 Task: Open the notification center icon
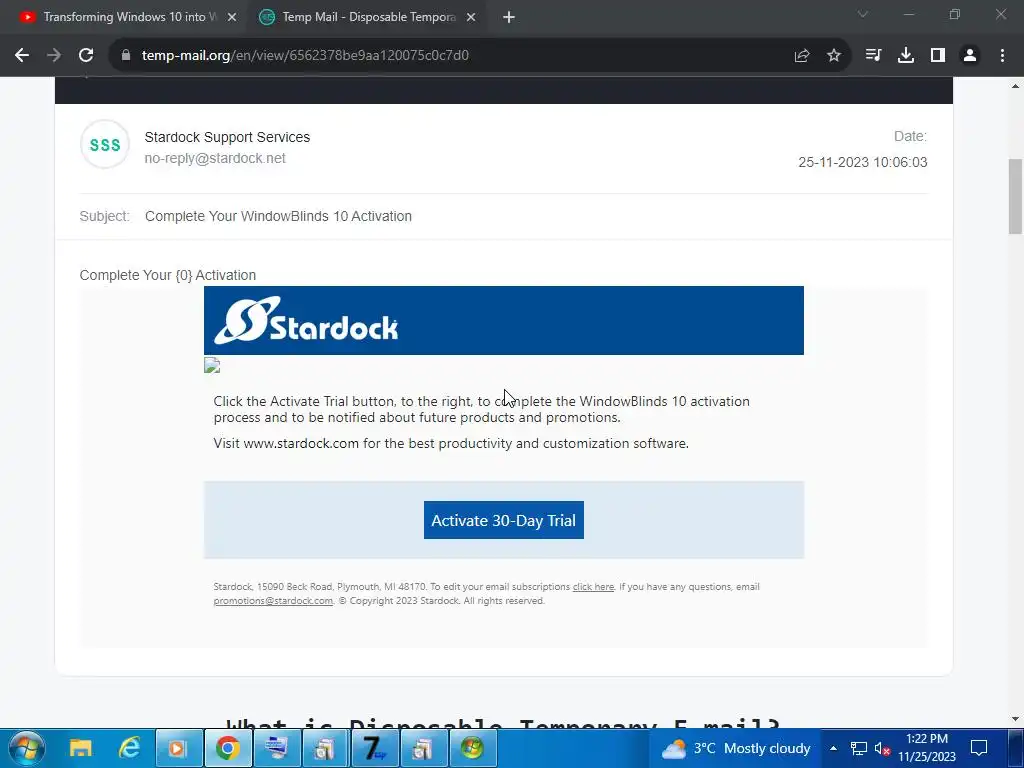(979, 748)
